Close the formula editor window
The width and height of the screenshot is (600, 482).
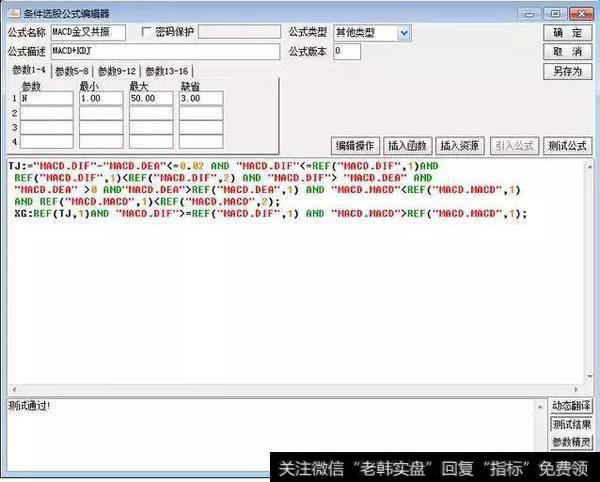tap(581, 14)
